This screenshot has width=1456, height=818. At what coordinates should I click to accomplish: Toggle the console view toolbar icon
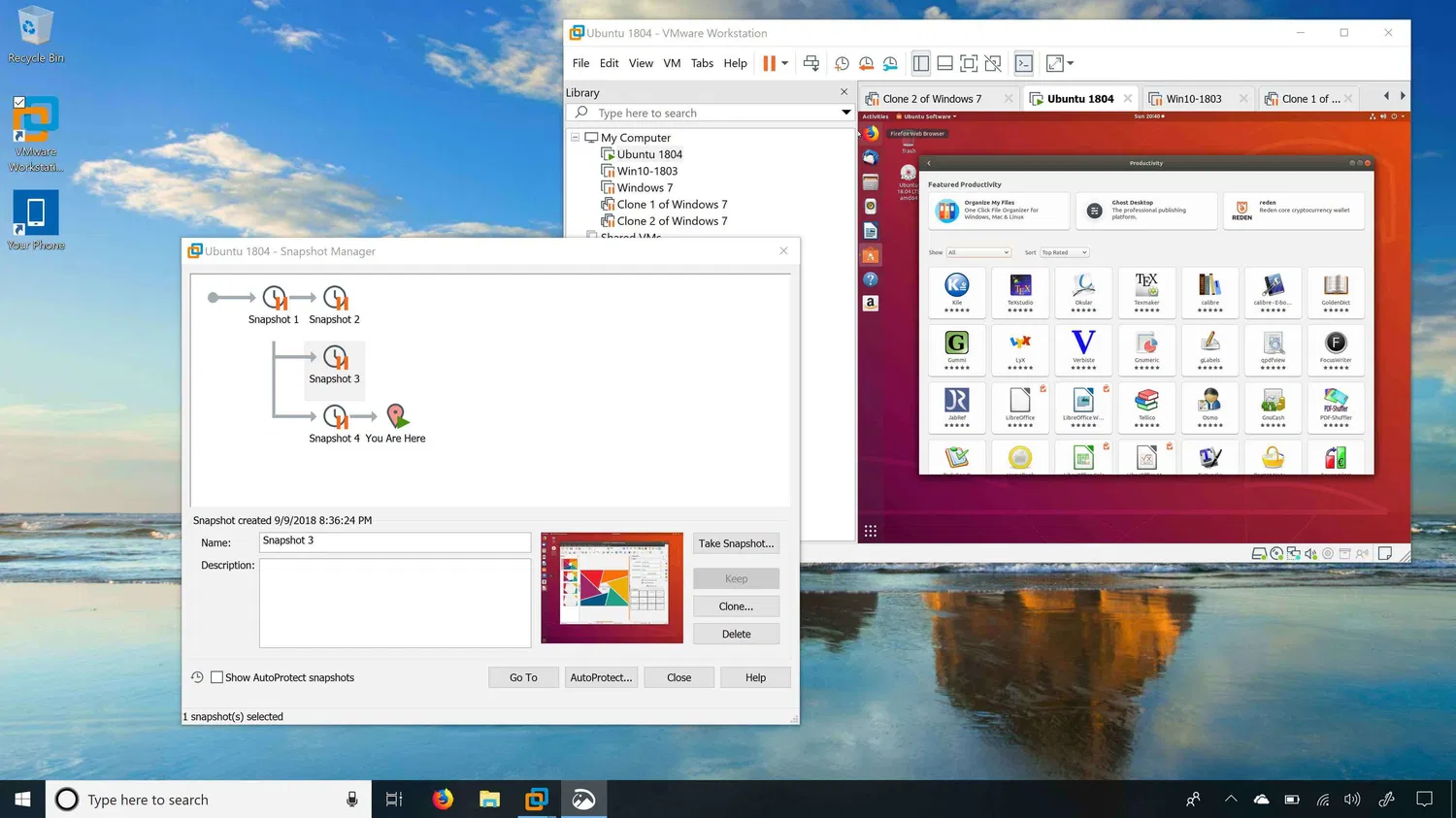1024,63
